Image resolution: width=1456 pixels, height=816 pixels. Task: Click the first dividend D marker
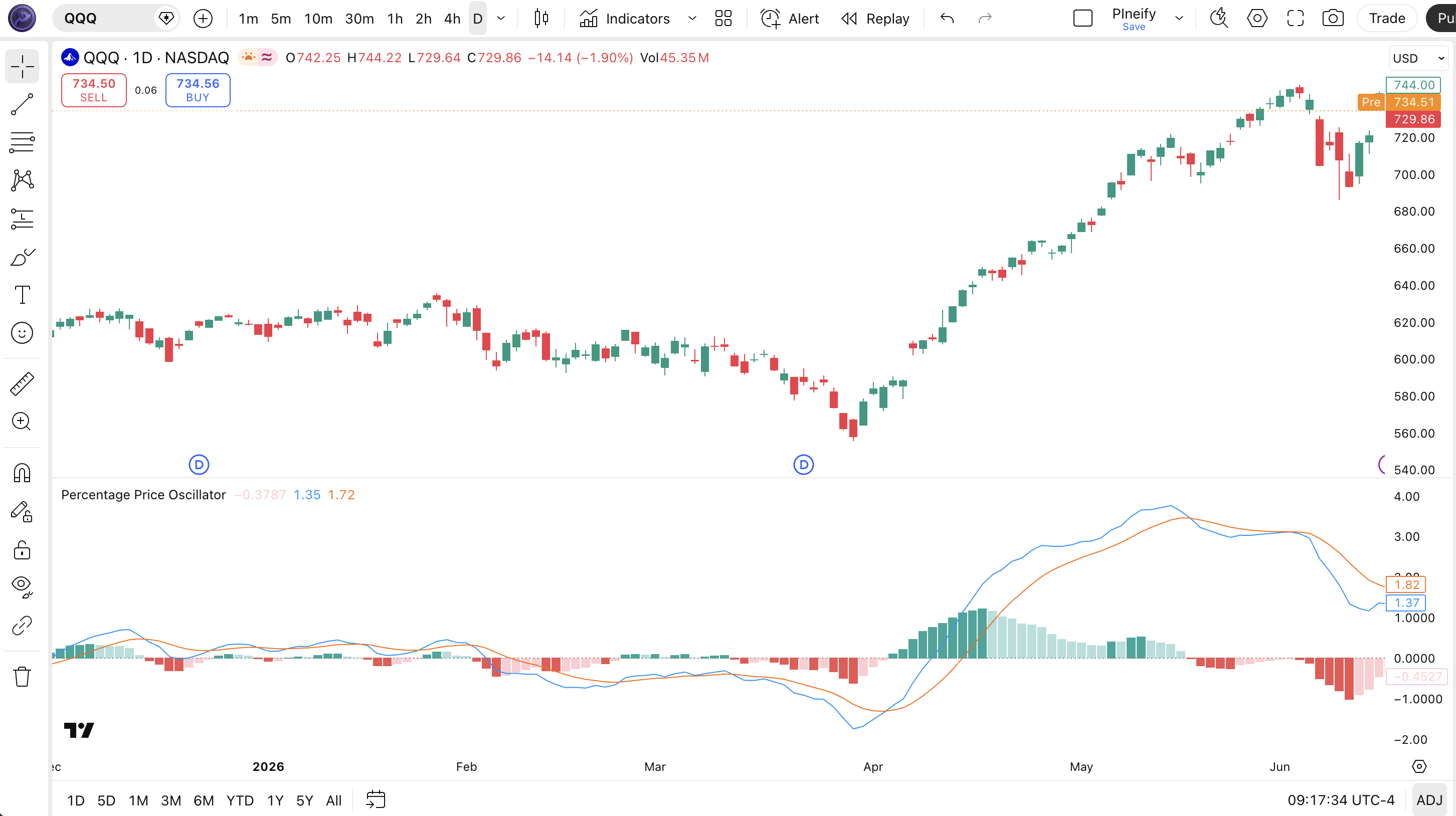point(199,465)
